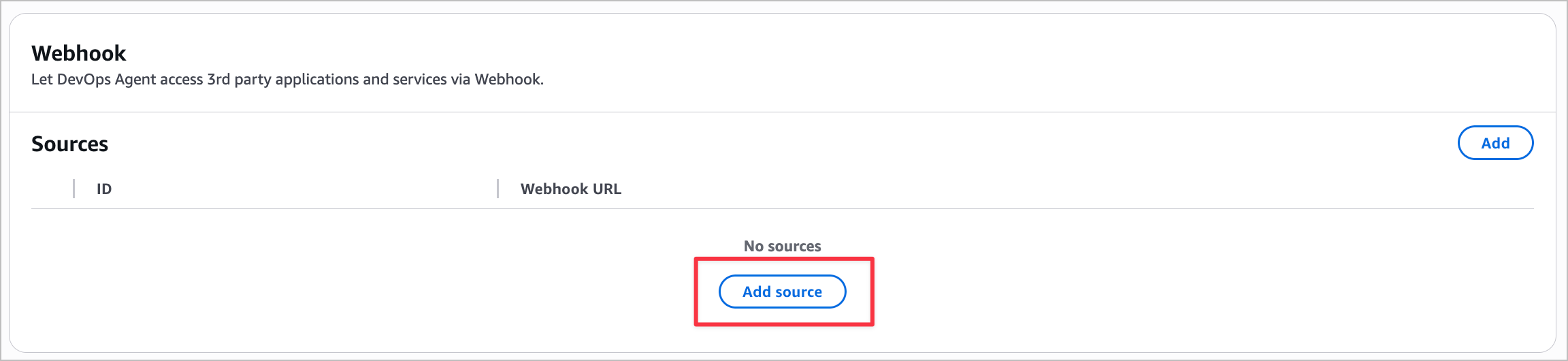Click the Sources section heading
Screen dimensions: 1568x361
pyautogui.click(x=69, y=144)
